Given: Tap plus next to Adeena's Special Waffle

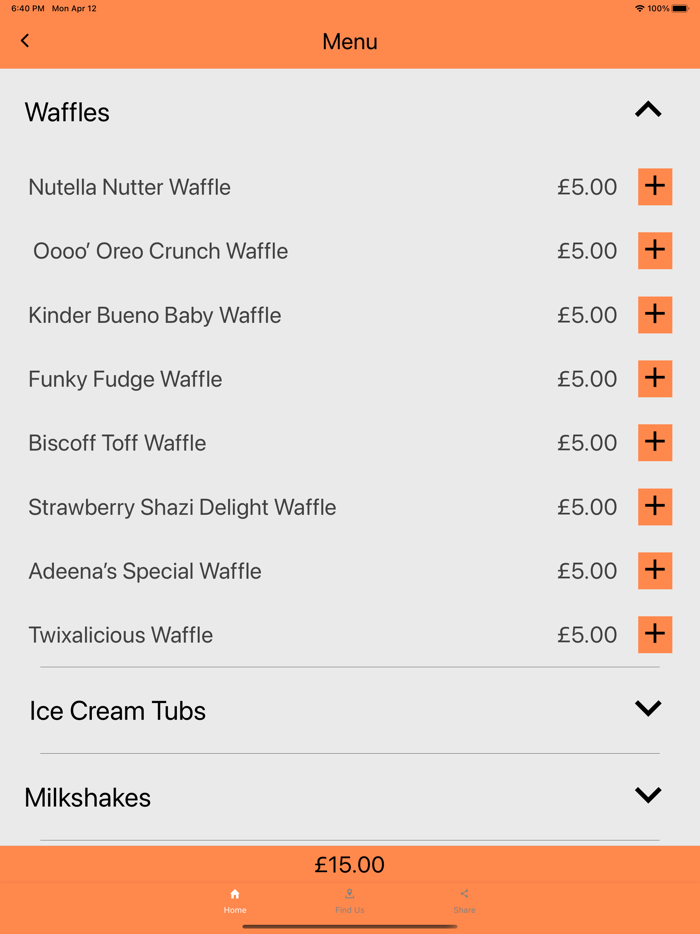Looking at the screenshot, I should [x=655, y=571].
